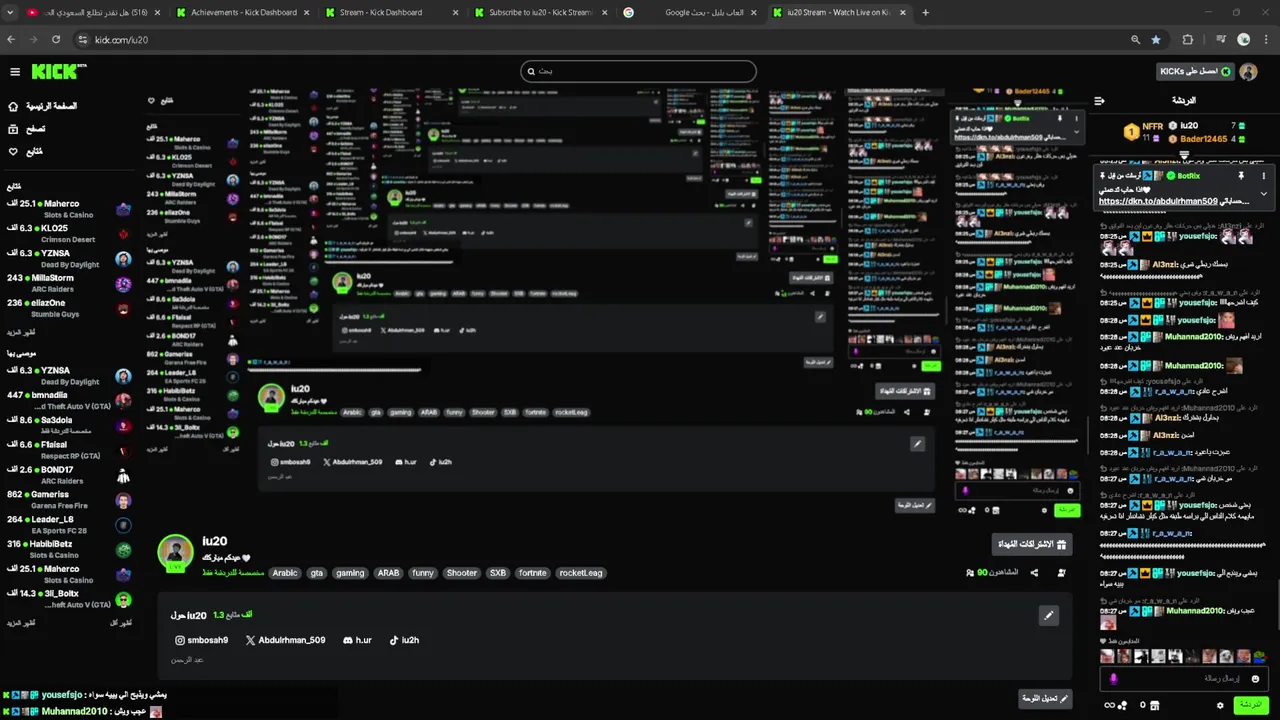The height and width of the screenshot is (720, 1280).
Task: Send message with the green chat button
Action: (1249, 705)
